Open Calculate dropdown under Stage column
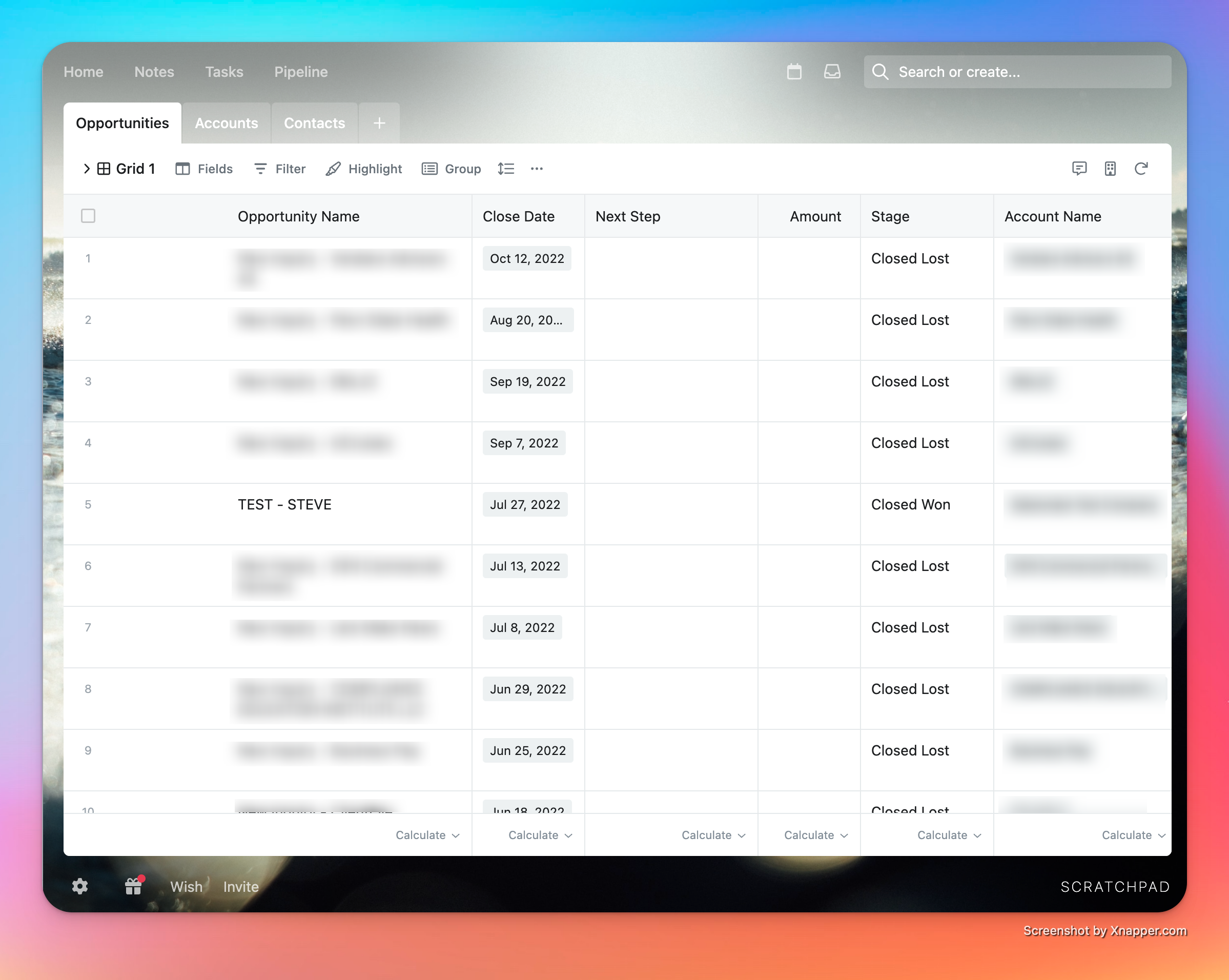The image size is (1229, 980). tap(949, 835)
